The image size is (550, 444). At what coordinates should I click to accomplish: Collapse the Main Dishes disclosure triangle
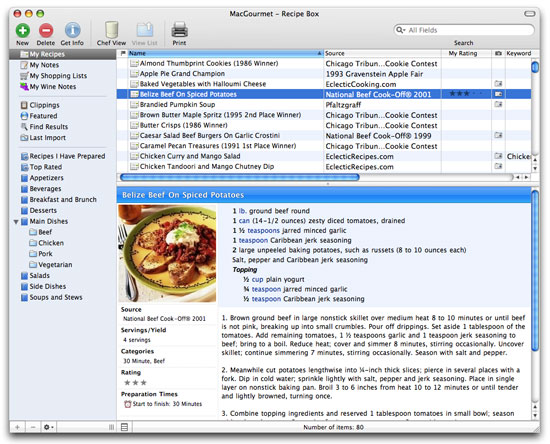click(x=16, y=222)
